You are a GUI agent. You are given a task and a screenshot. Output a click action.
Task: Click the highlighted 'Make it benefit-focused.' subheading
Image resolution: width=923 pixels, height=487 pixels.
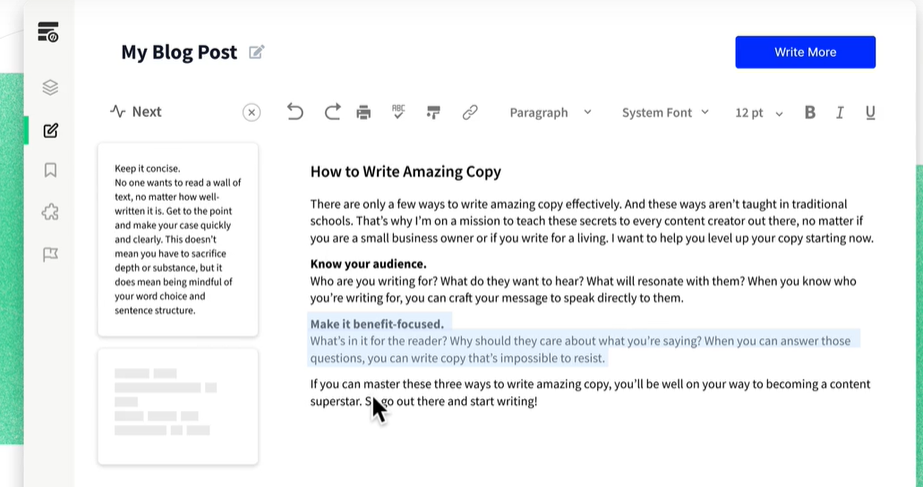(377, 324)
